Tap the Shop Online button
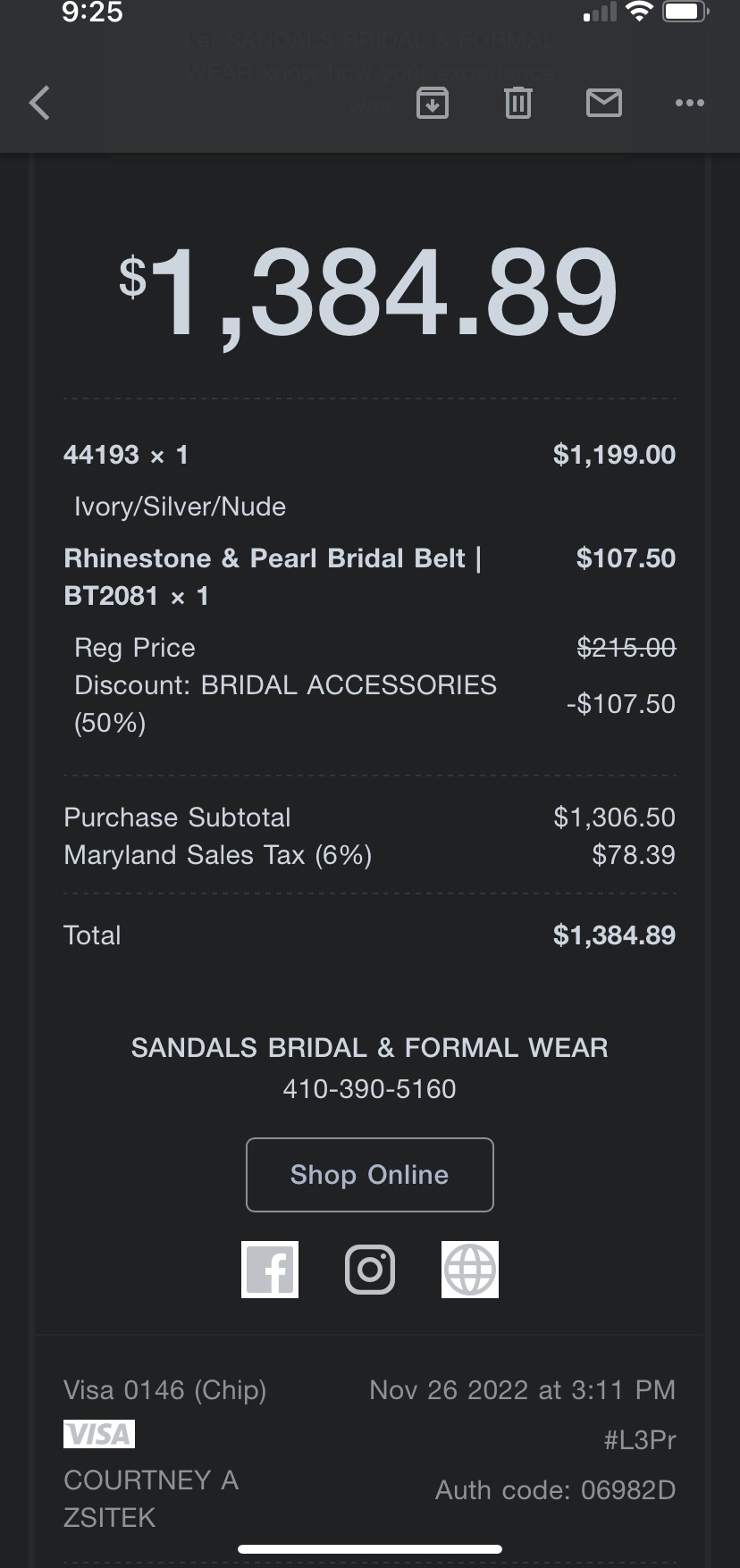This screenshot has width=740, height=1568. [370, 1174]
